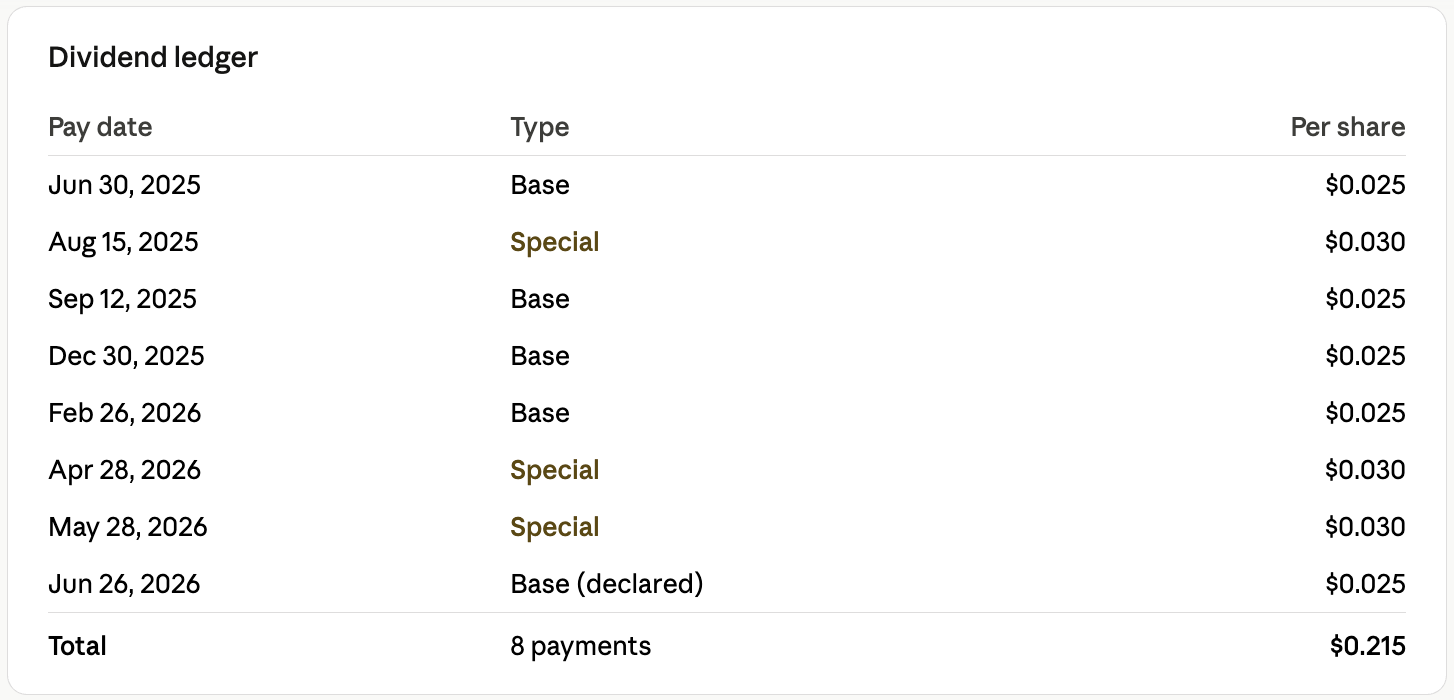Click the Dec 30, 2025 pay date
Viewport: 1454px width, 700px height.
click(126, 356)
